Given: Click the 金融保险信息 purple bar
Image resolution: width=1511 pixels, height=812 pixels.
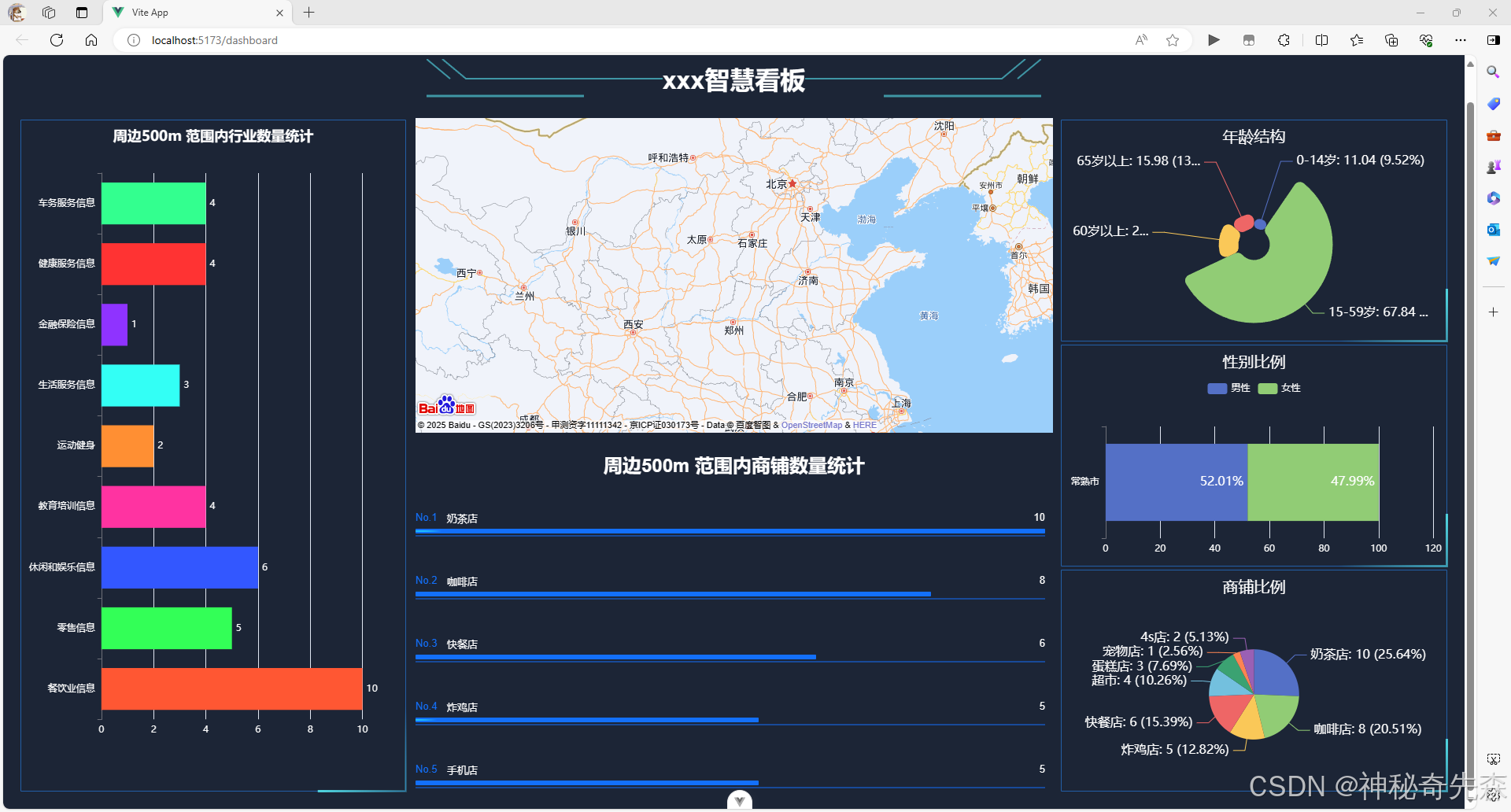Looking at the screenshot, I should (x=114, y=324).
